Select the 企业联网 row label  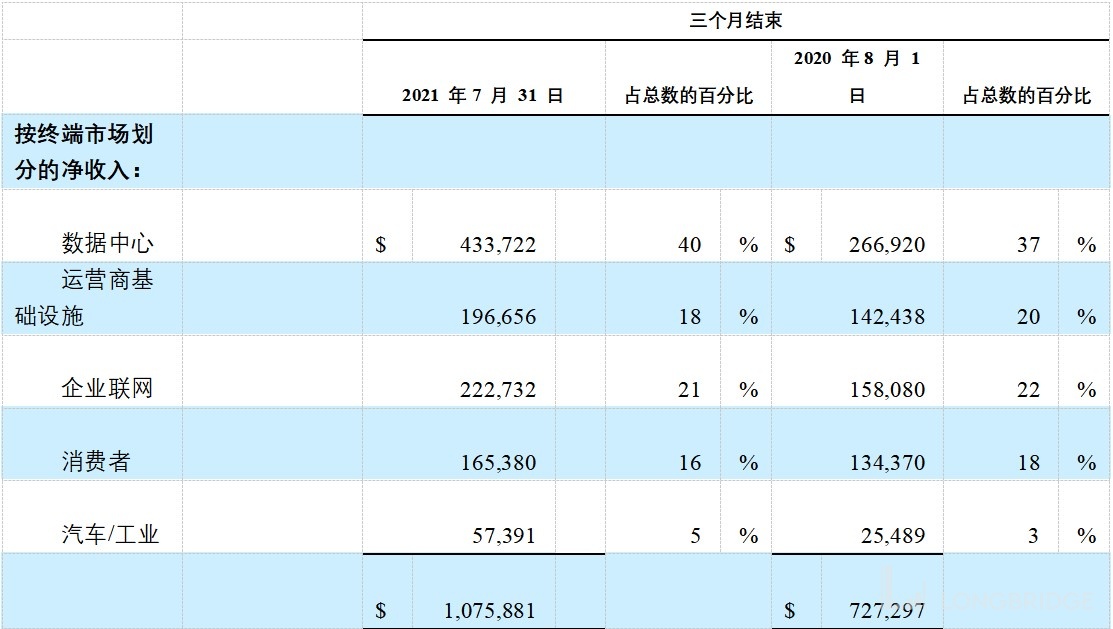pos(107,388)
